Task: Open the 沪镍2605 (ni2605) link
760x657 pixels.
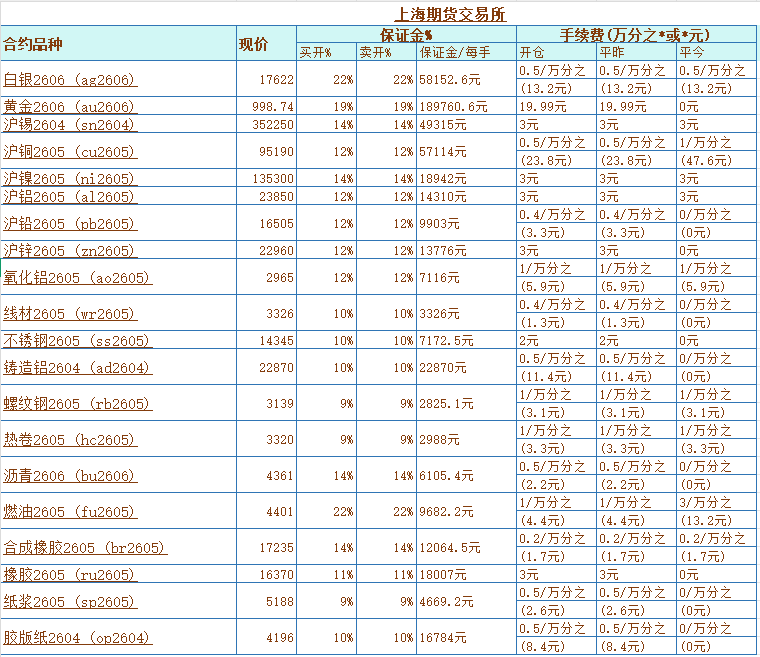Action: pyautogui.click(x=69, y=178)
